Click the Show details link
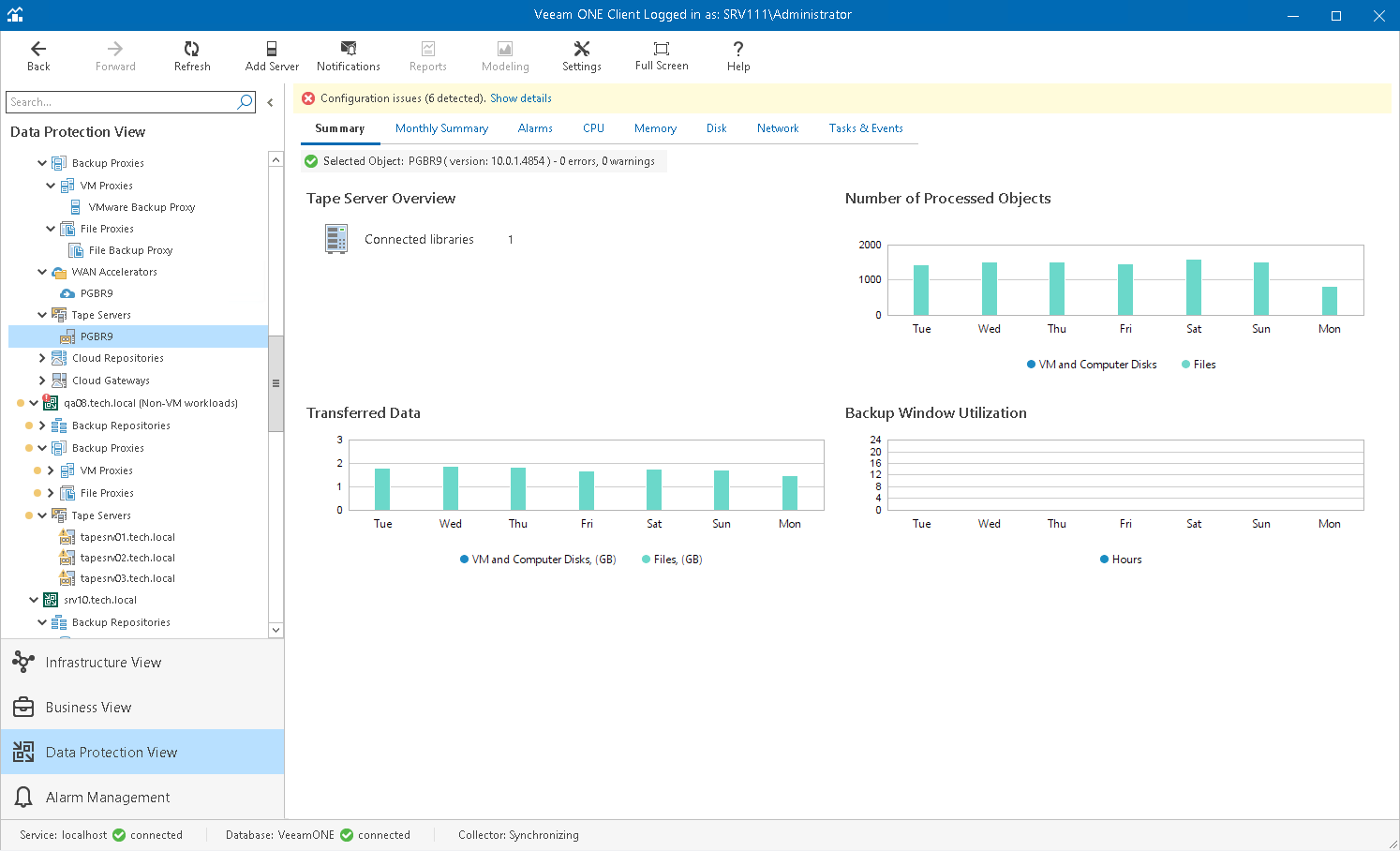The width and height of the screenshot is (1400, 851). pos(520,98)
